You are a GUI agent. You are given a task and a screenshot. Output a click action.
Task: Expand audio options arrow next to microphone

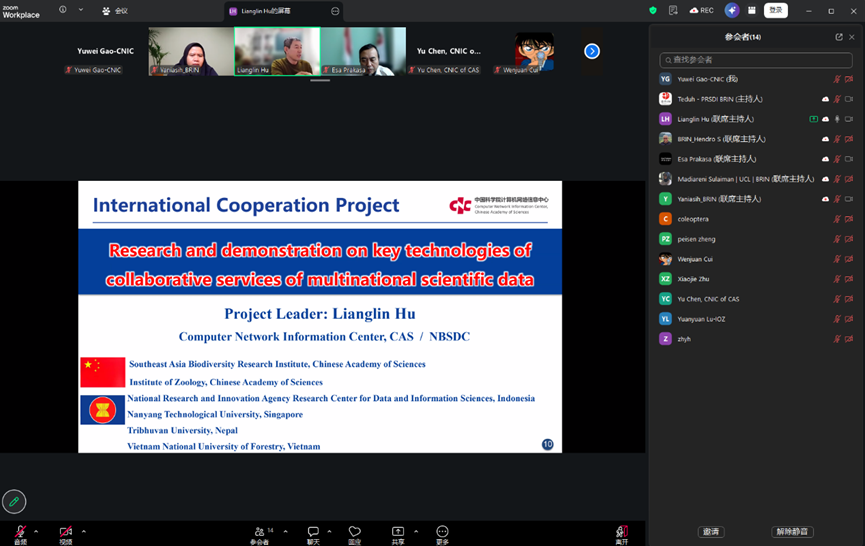coord(36,531)
